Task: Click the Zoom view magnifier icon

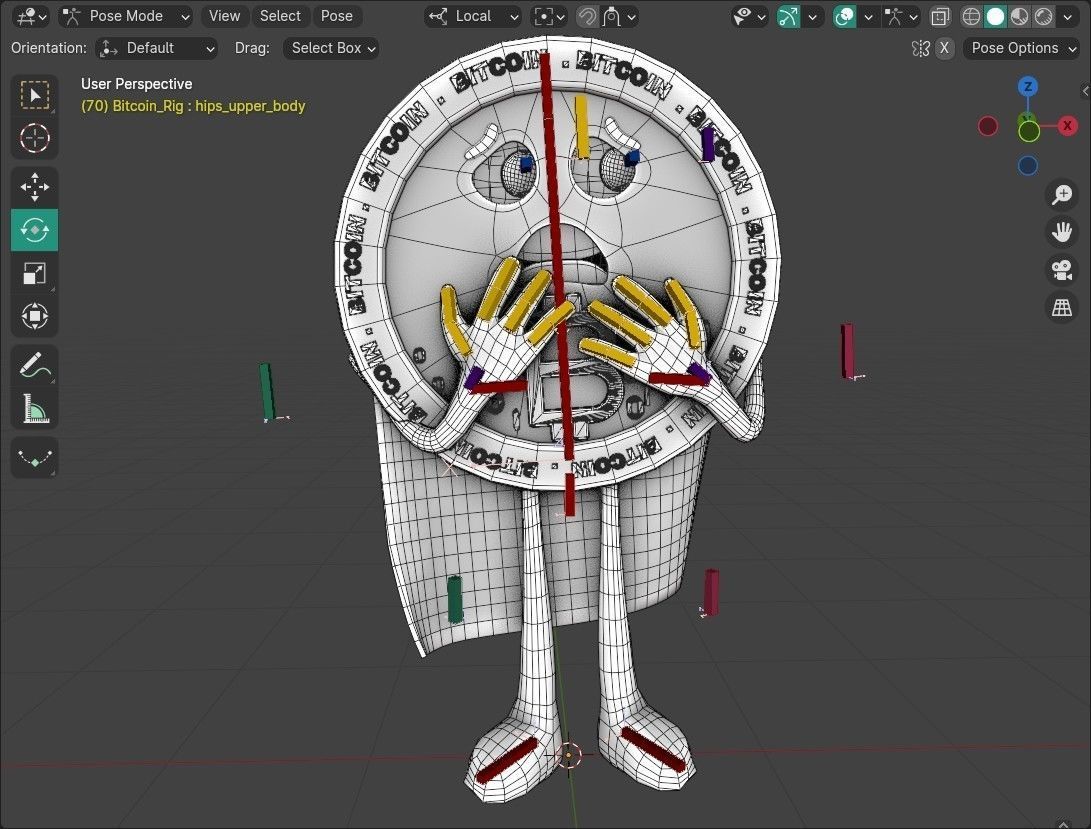Action: [1062, 195]
